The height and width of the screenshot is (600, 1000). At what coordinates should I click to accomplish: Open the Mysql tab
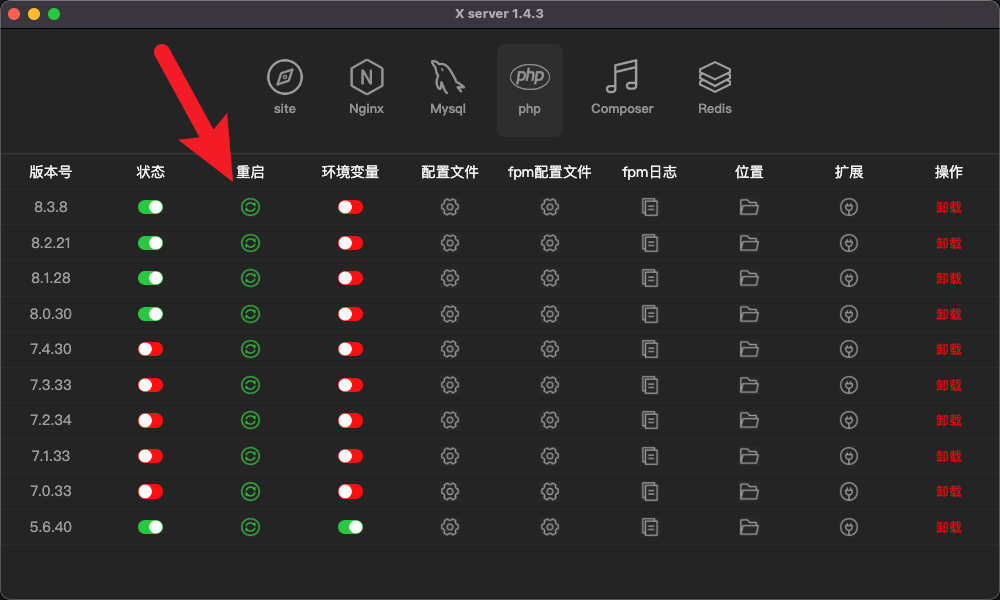448,87
